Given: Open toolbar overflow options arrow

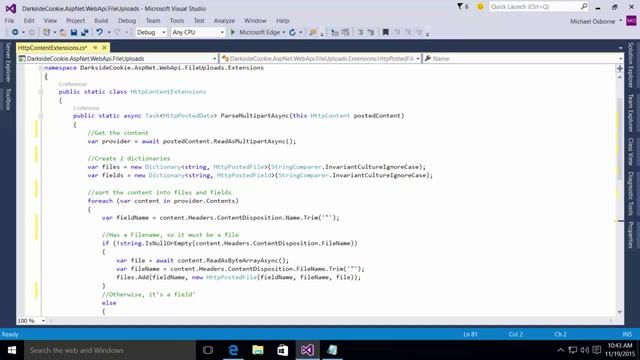Looking at the screenshot, I should click(x=427, y=33).
